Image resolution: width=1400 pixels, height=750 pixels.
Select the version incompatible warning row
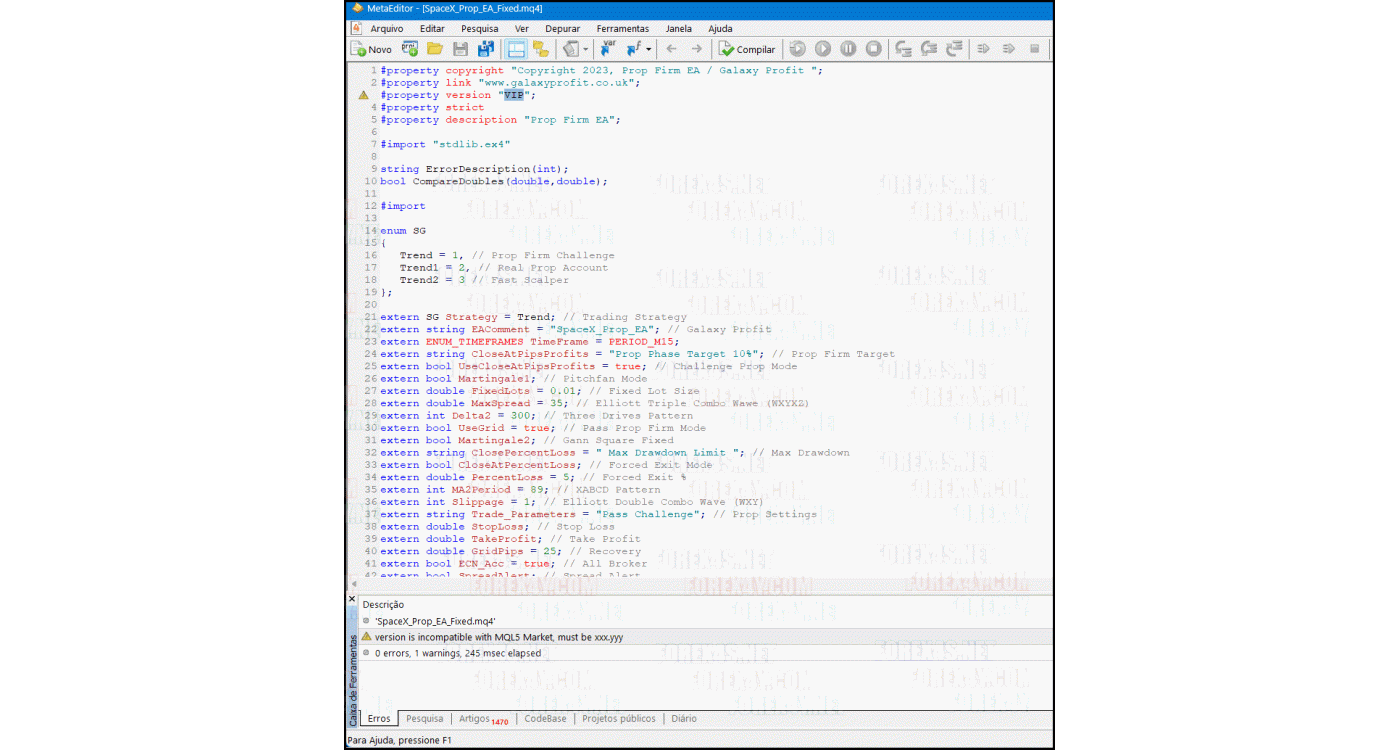click(x=498, y=637)
